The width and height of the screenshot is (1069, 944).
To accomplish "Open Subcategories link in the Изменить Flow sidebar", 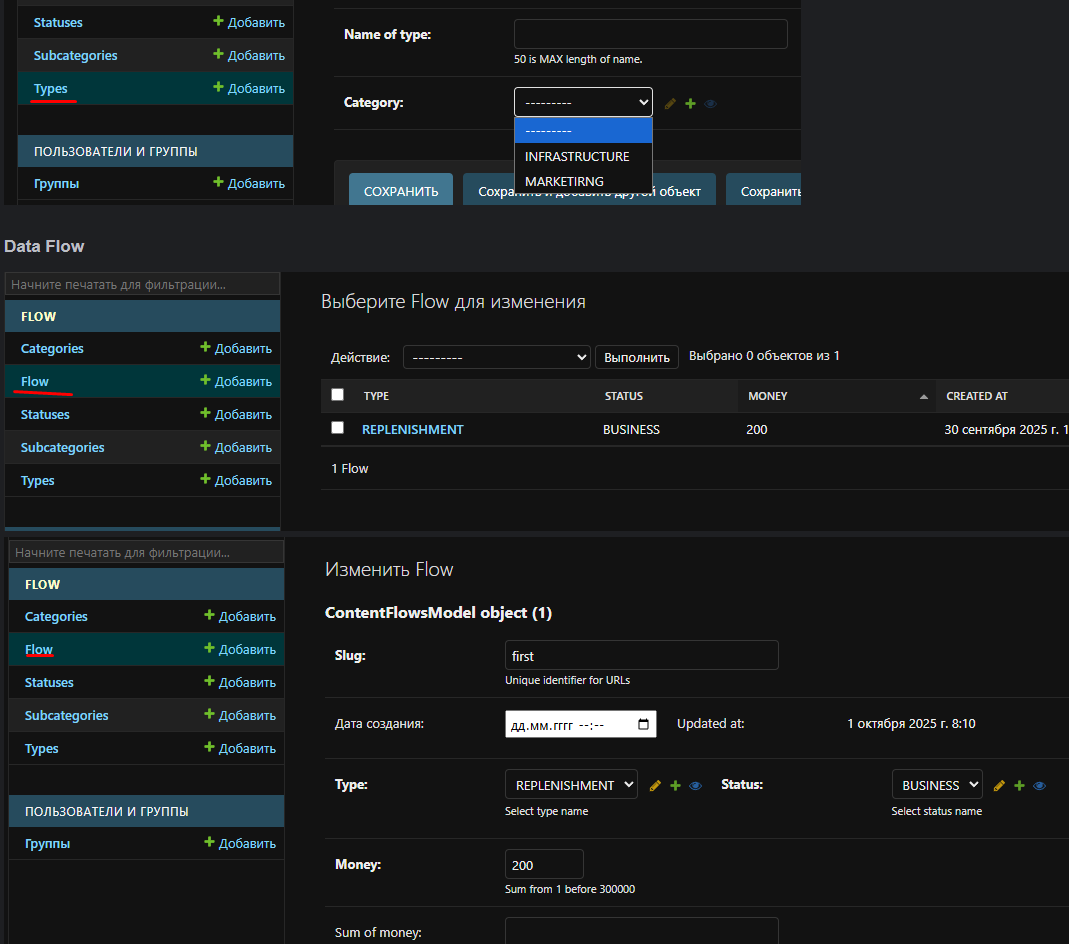I will tap(67, 716).
